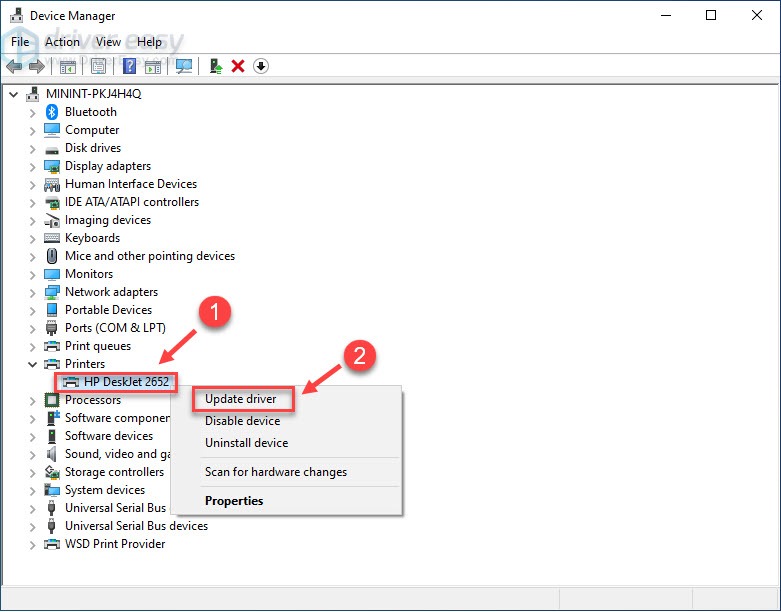The image size is (781, 612).
Task: Select the Human Interface Devices label
Action: (x=131, y=184)
